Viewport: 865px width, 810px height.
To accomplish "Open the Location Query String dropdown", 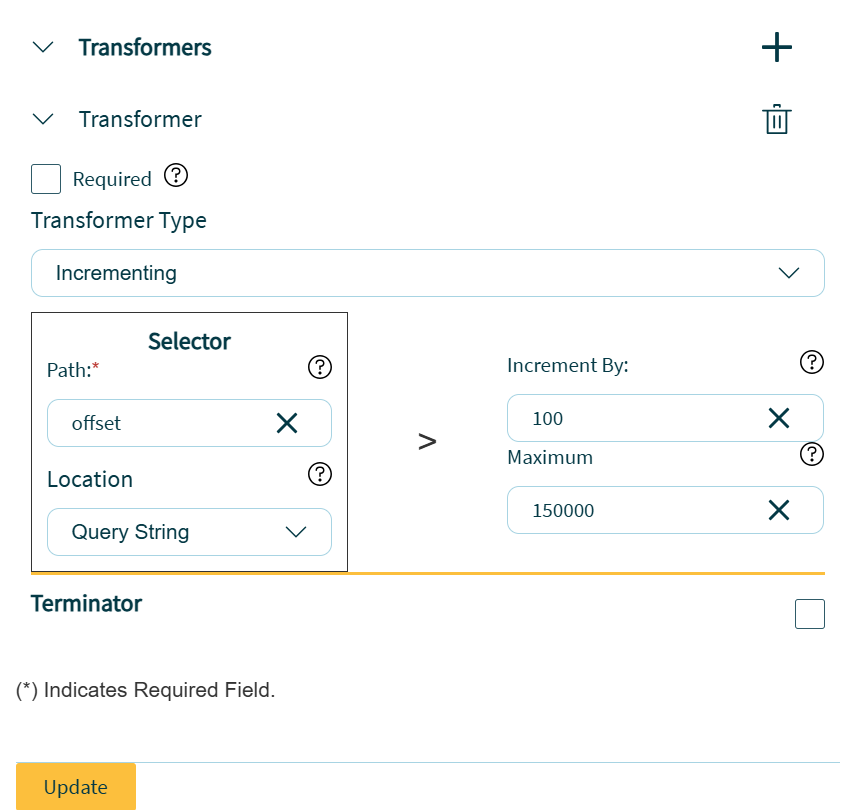I will pyautogui.click(x=189, y=532).
